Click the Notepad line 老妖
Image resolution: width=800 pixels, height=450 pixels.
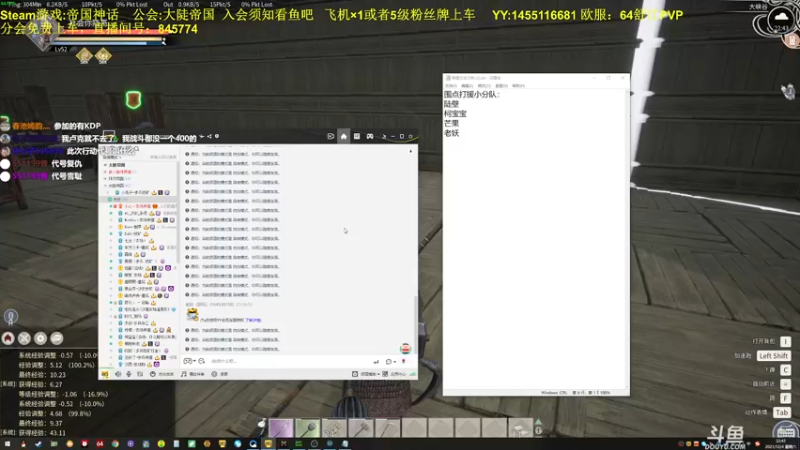click(452, 133)
